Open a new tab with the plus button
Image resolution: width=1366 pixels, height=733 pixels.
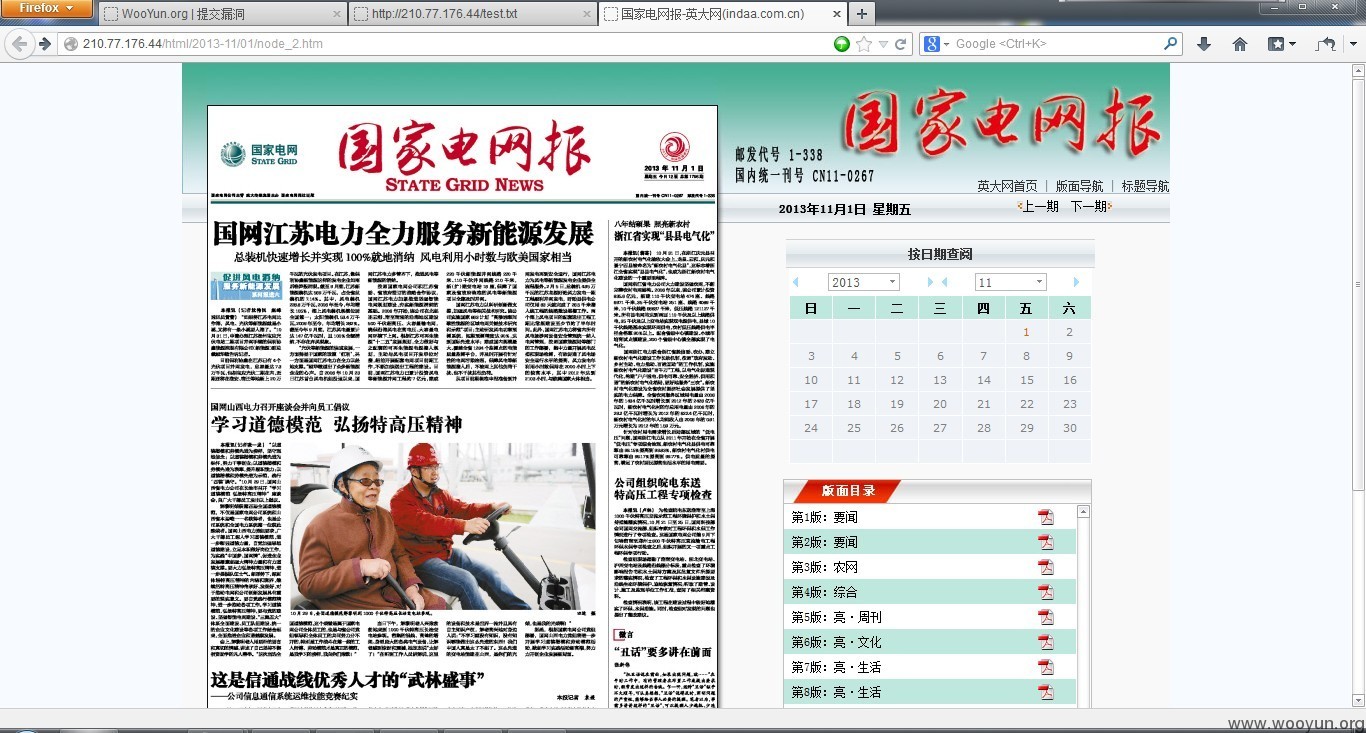click(862, 14)
